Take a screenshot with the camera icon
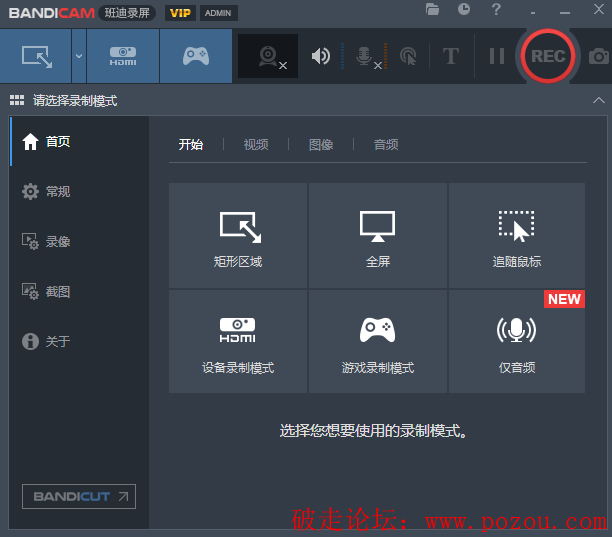 (599, 56)
